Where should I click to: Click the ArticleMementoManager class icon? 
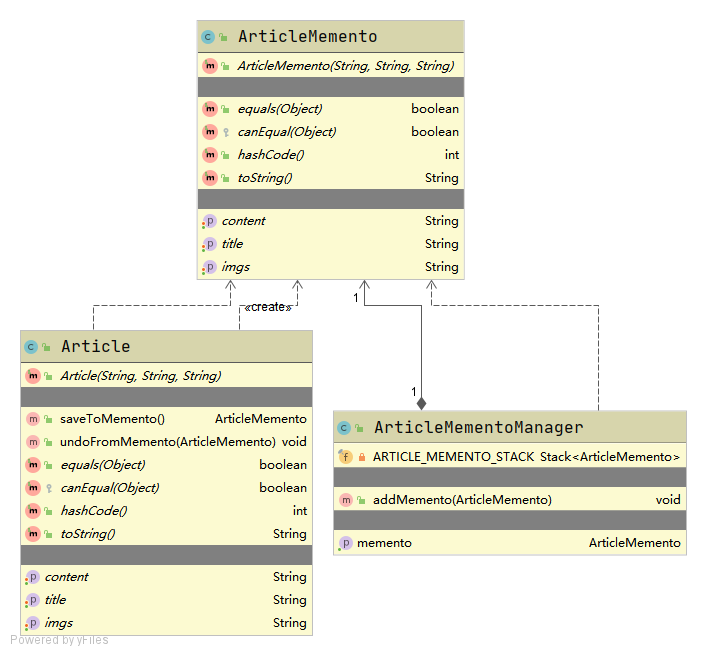(x=345, y=428)
